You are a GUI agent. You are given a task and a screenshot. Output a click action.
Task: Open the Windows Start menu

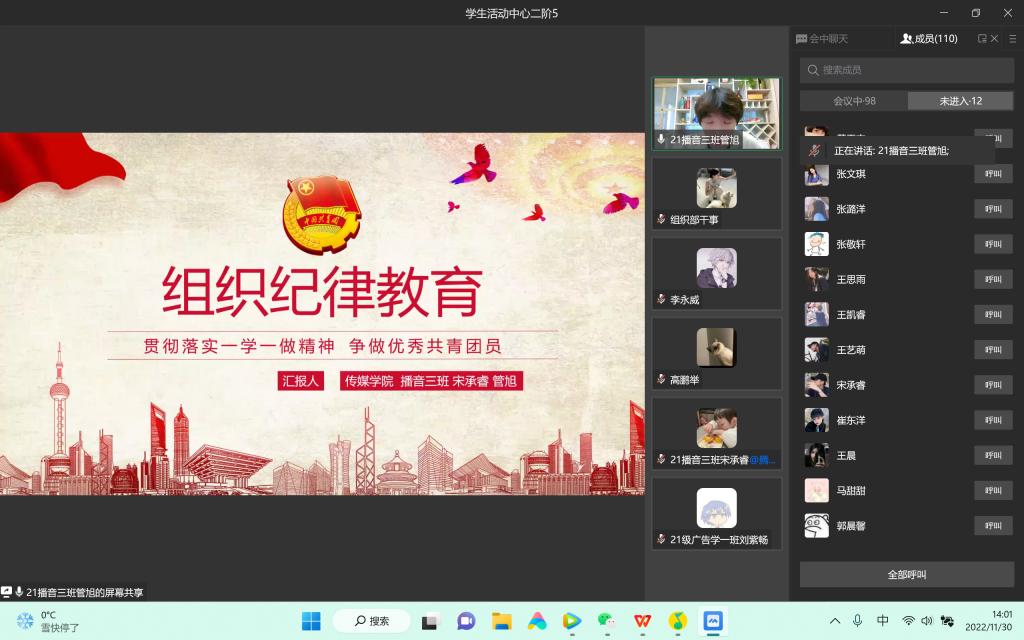pyautogui.click(x=311, y=621)
